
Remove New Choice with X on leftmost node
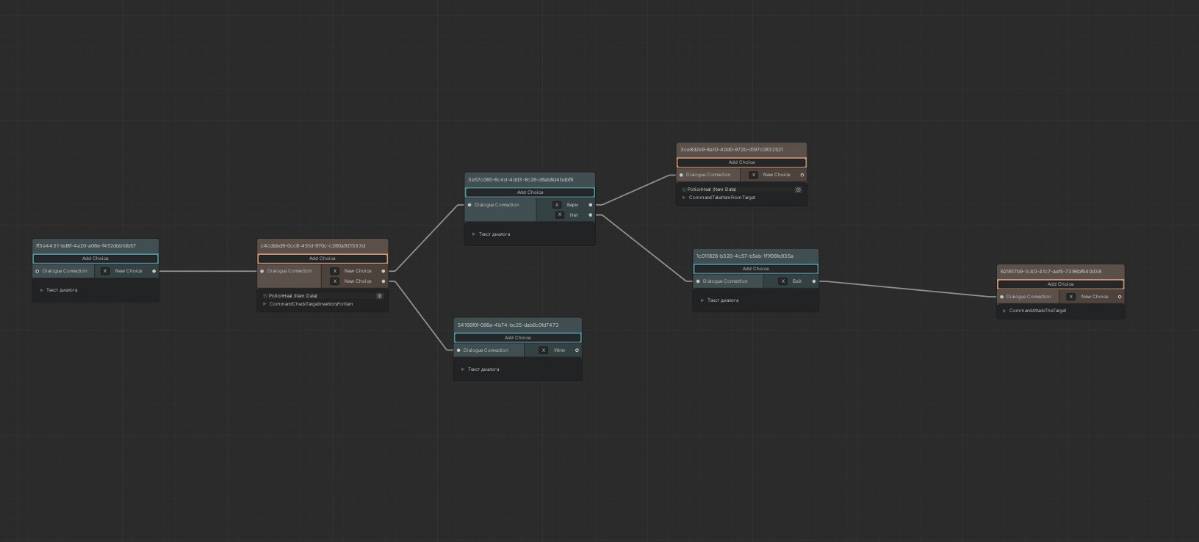105,271
